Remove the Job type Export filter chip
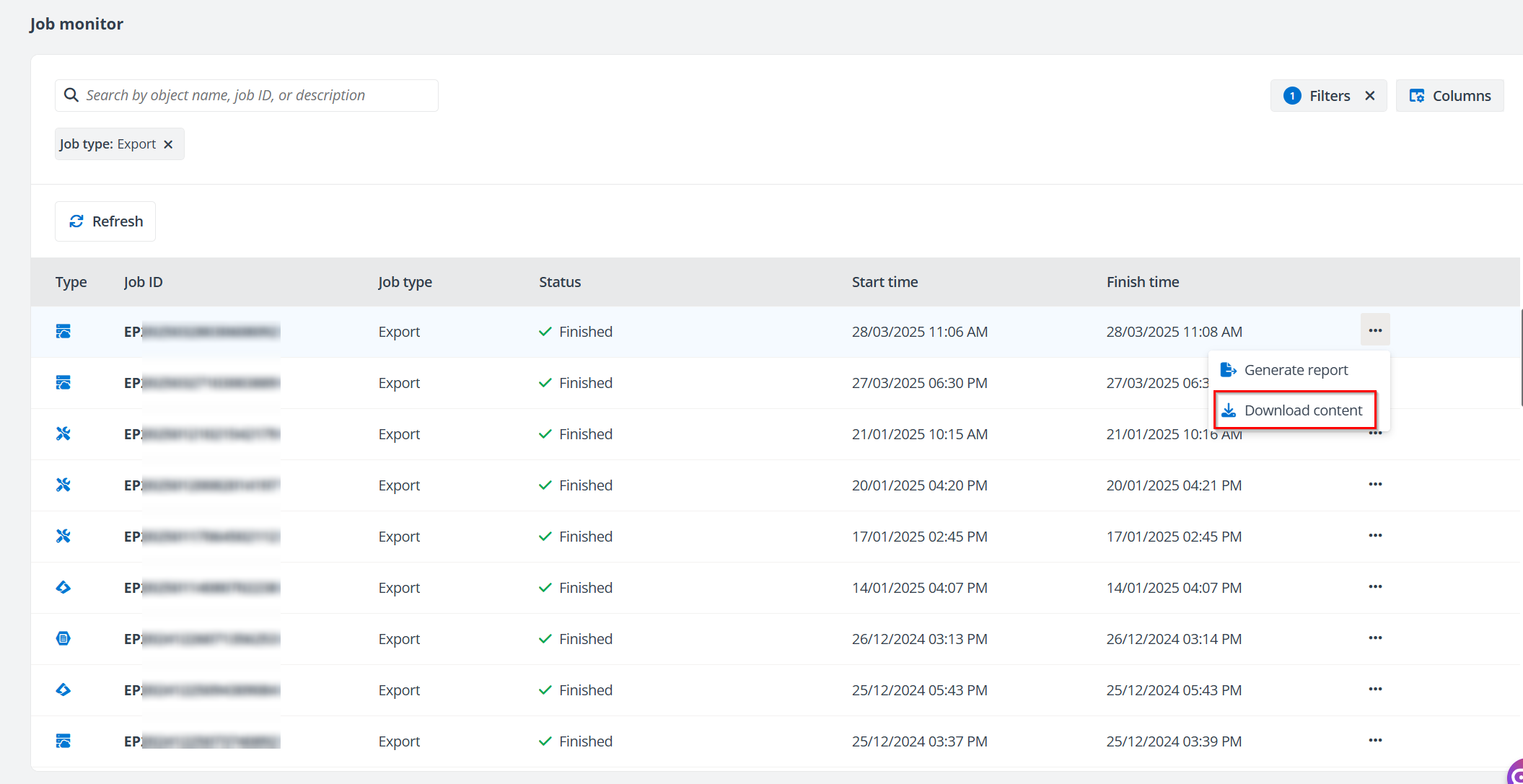 click(168, 144)
